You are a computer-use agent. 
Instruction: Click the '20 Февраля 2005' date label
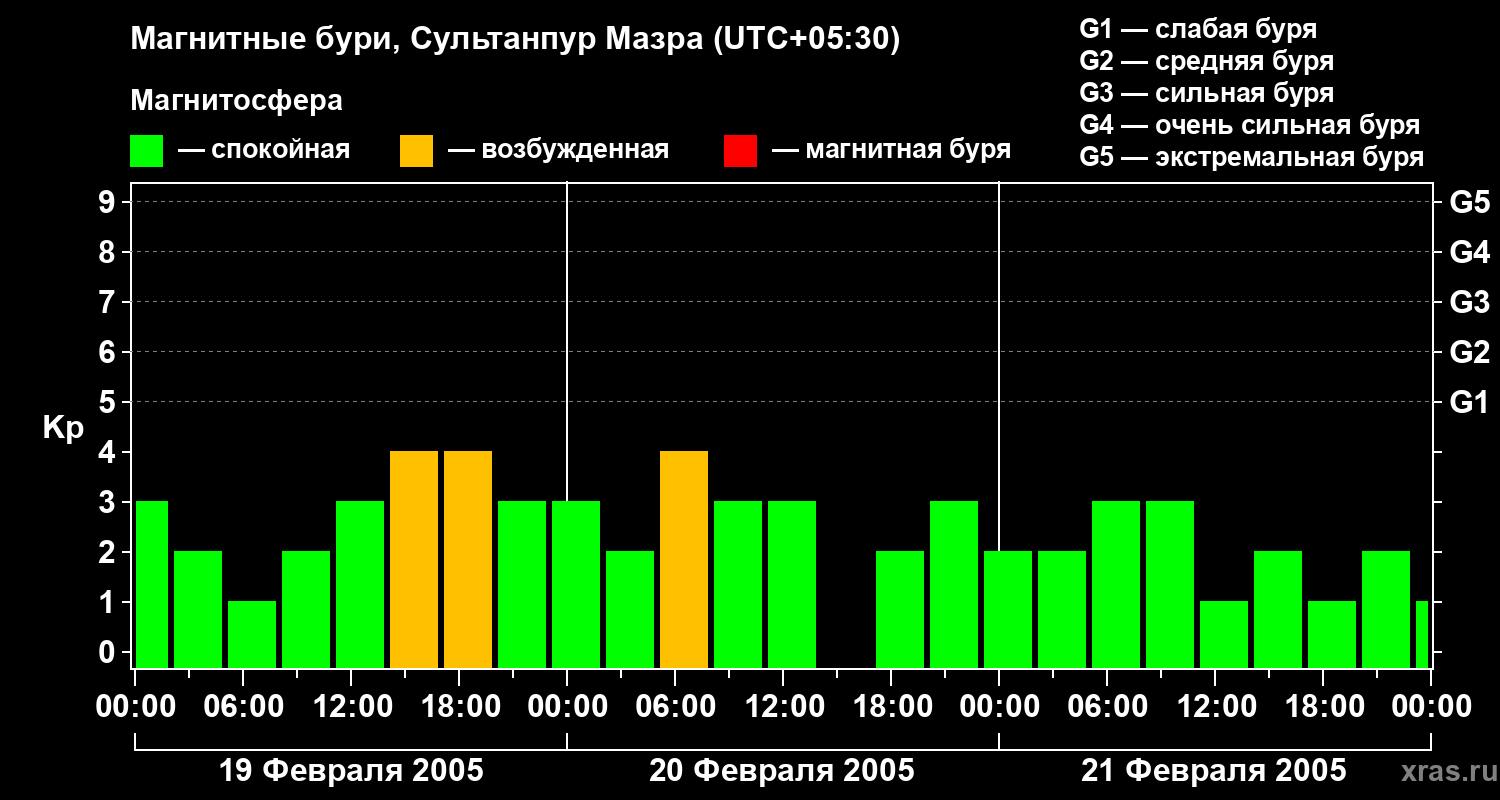(x=782, y=771)
